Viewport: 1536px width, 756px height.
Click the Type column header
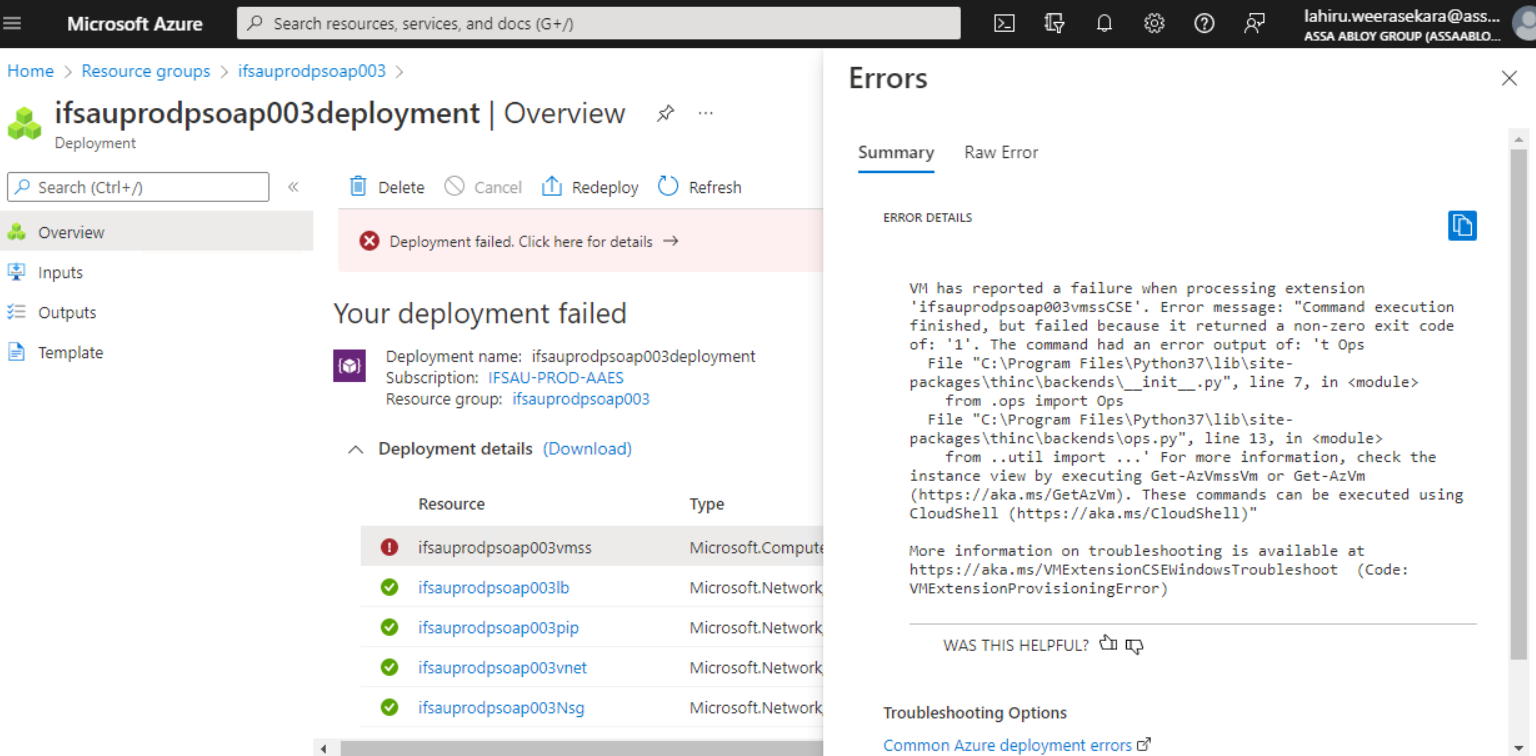click(707, 504)
